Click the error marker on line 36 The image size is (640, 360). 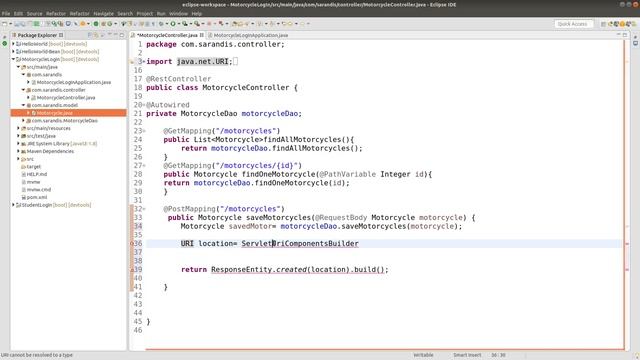pyautogui.click(x=132, y=244)
